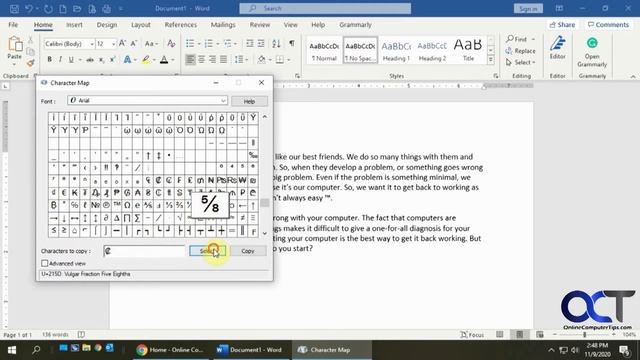Click the Sign in button
The height and width of the screenshot is (360, 640).
(528, 9)
